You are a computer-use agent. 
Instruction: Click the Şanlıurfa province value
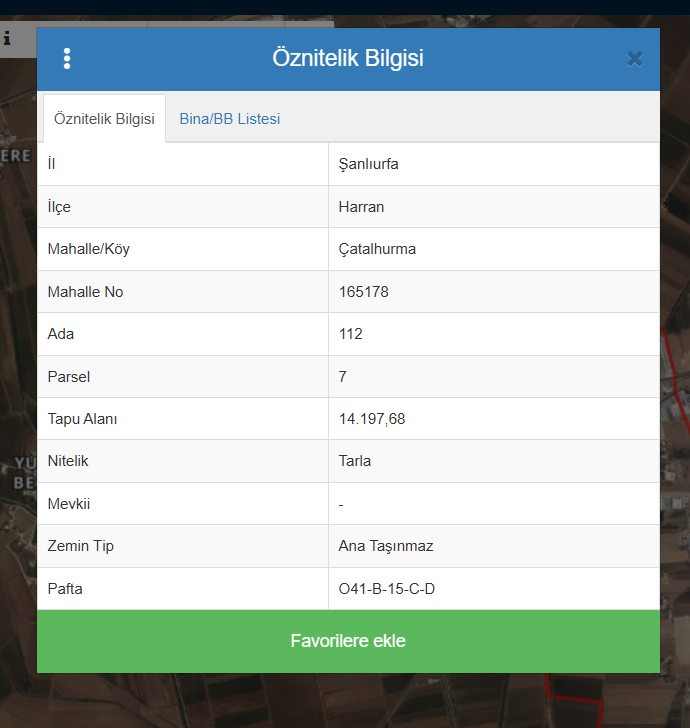pyautogui.click(x=369, y=164)
